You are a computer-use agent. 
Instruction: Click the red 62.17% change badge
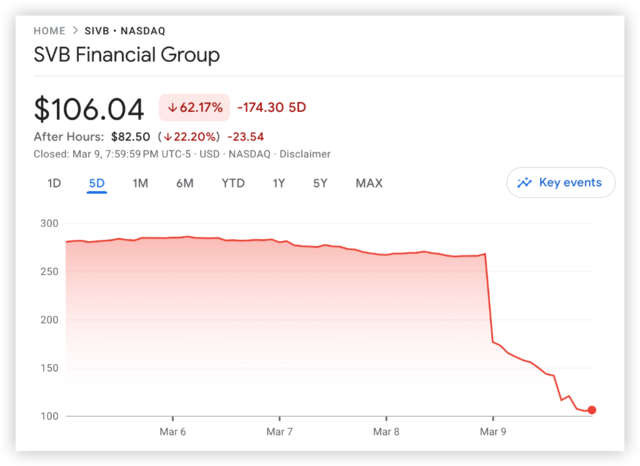tap(194, 107)
